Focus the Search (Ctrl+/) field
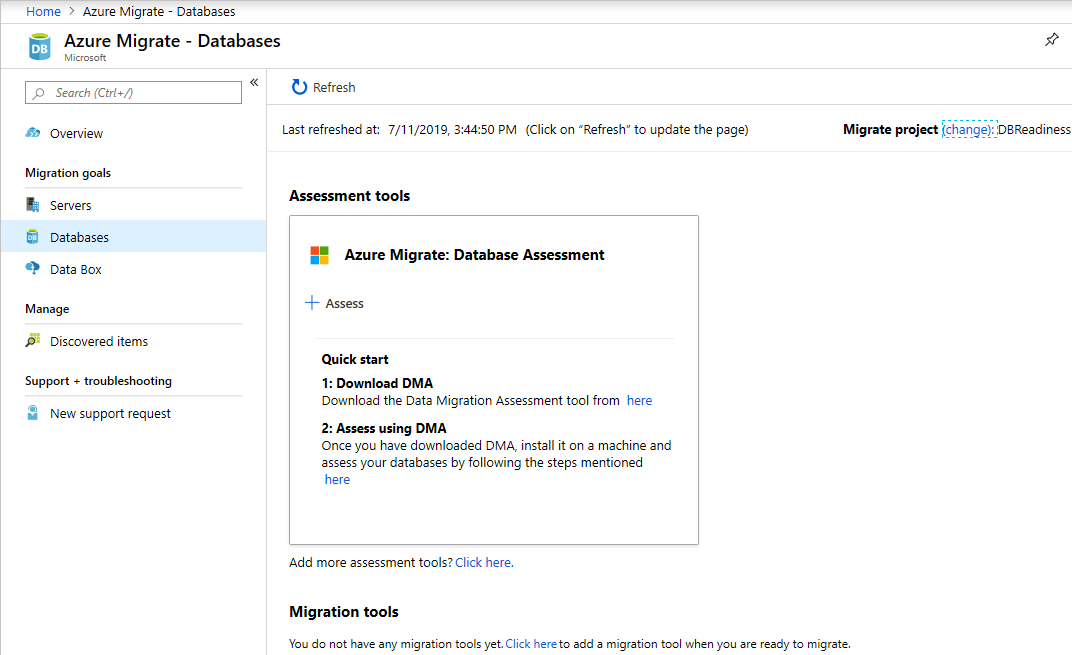Image resolution: width=1072 pixels, height=655 pixels. tap(133, 92)
